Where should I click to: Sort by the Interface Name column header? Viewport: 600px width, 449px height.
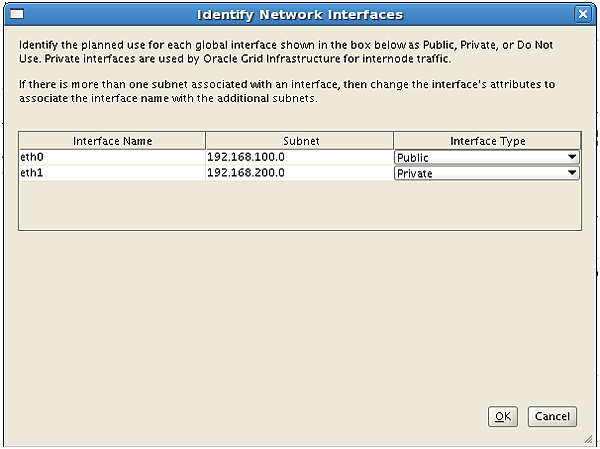point(112,141)
